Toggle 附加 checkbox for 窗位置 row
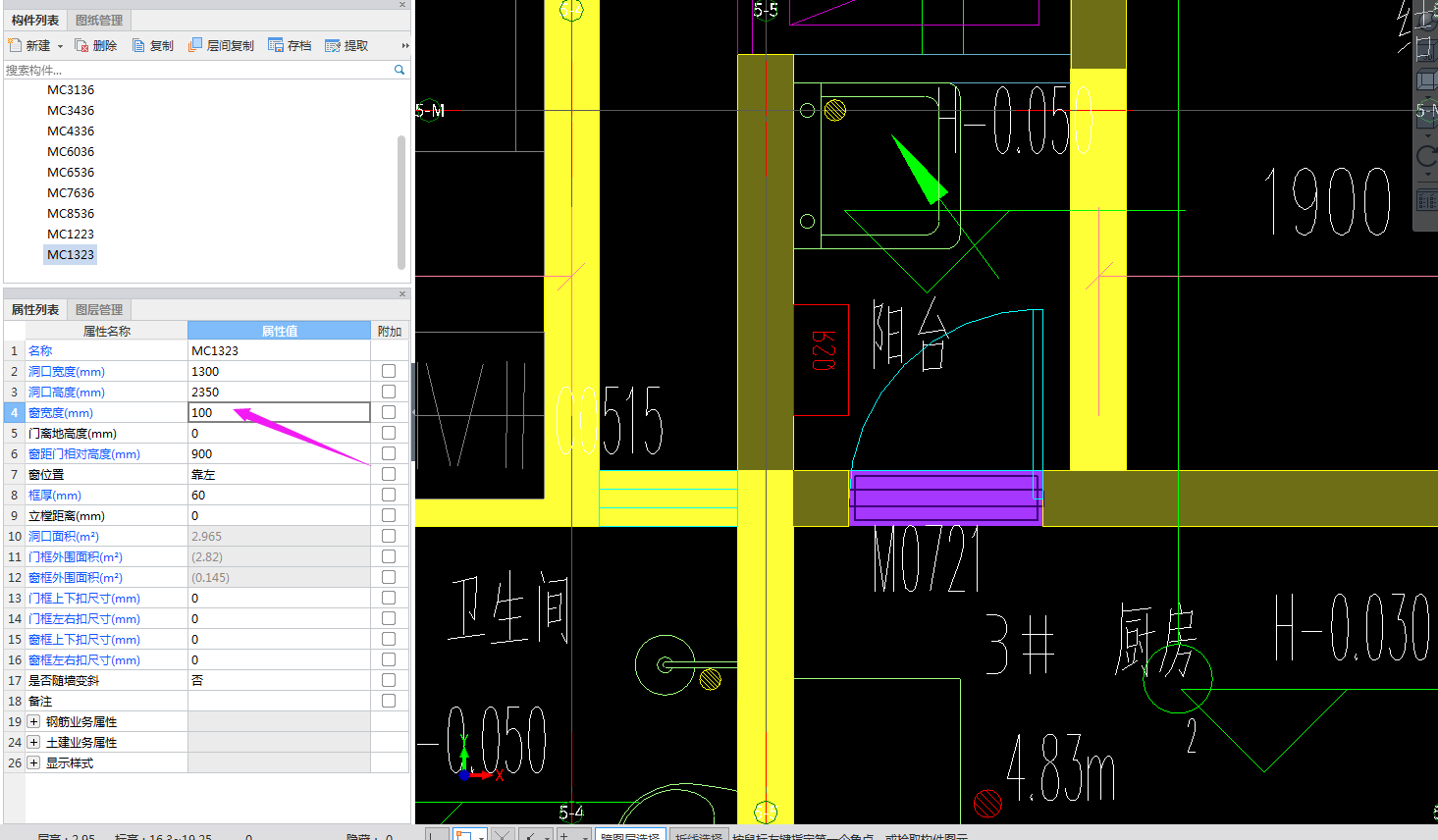Image resolution: width=1438 pixels, height=840 pixels. click(389, 474)
